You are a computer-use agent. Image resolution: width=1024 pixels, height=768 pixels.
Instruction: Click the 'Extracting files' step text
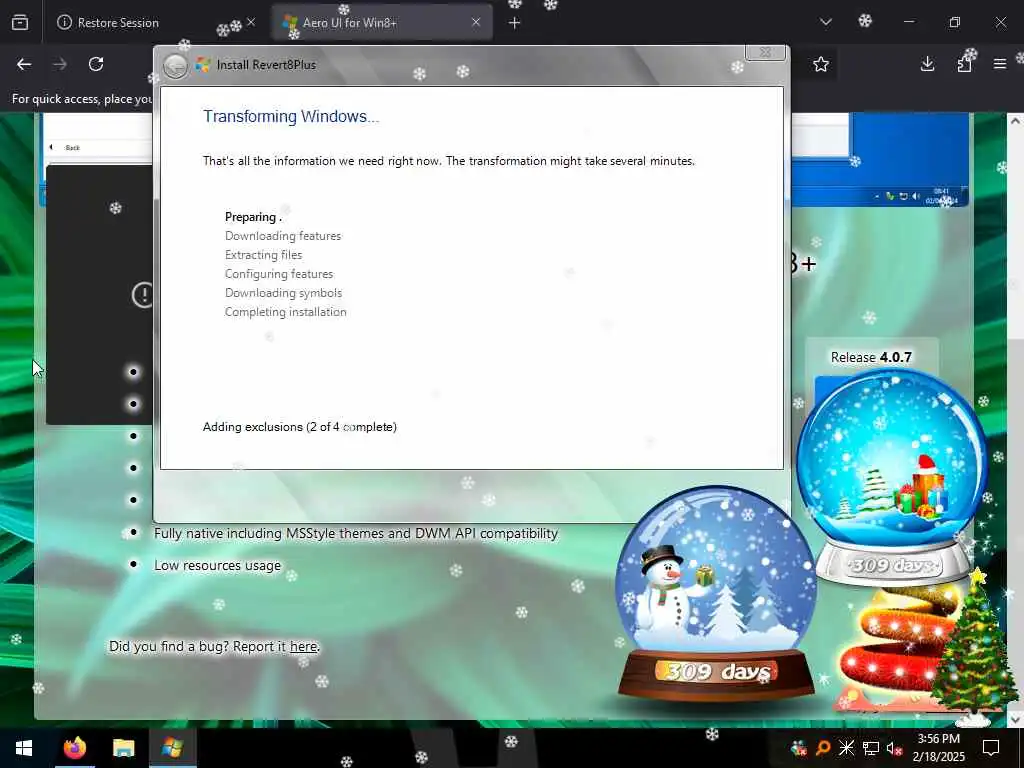point(263,255)
